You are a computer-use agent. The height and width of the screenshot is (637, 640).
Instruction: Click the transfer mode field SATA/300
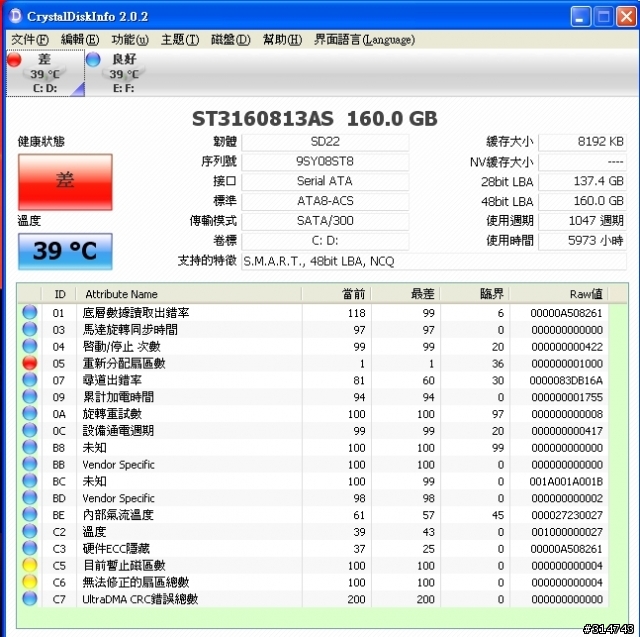pyautogui.click(x=325, y=221)
